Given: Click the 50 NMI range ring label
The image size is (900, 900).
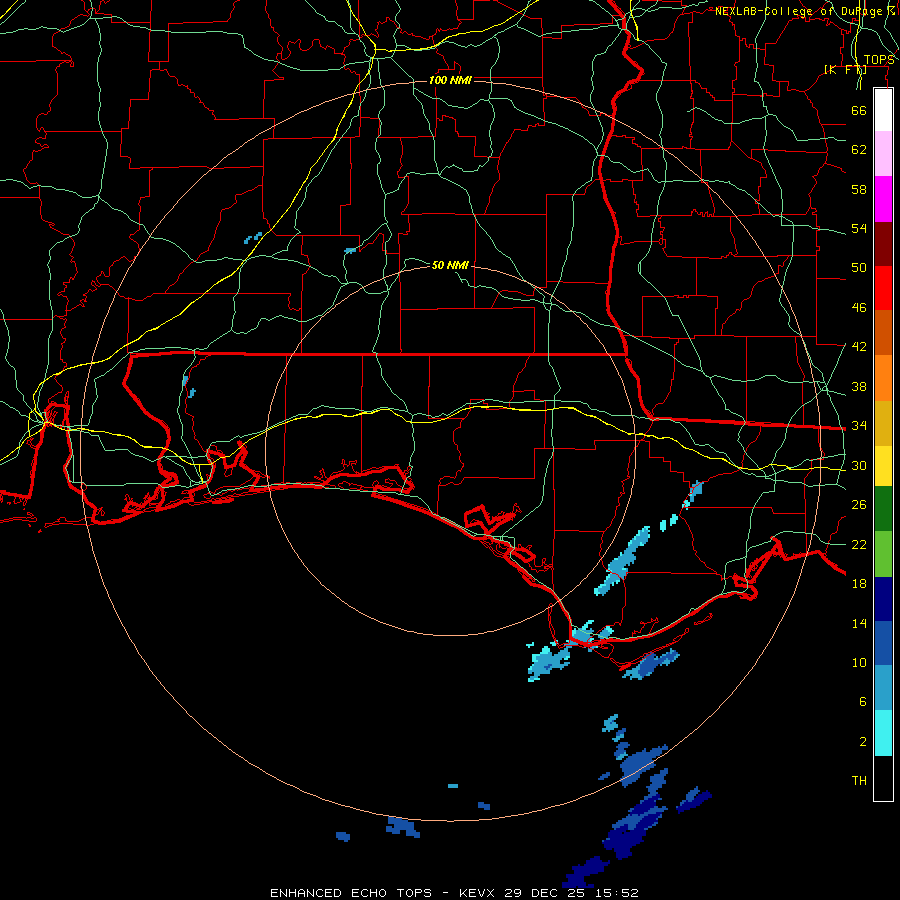Looking at the screenshot, I should coord(450,265).
